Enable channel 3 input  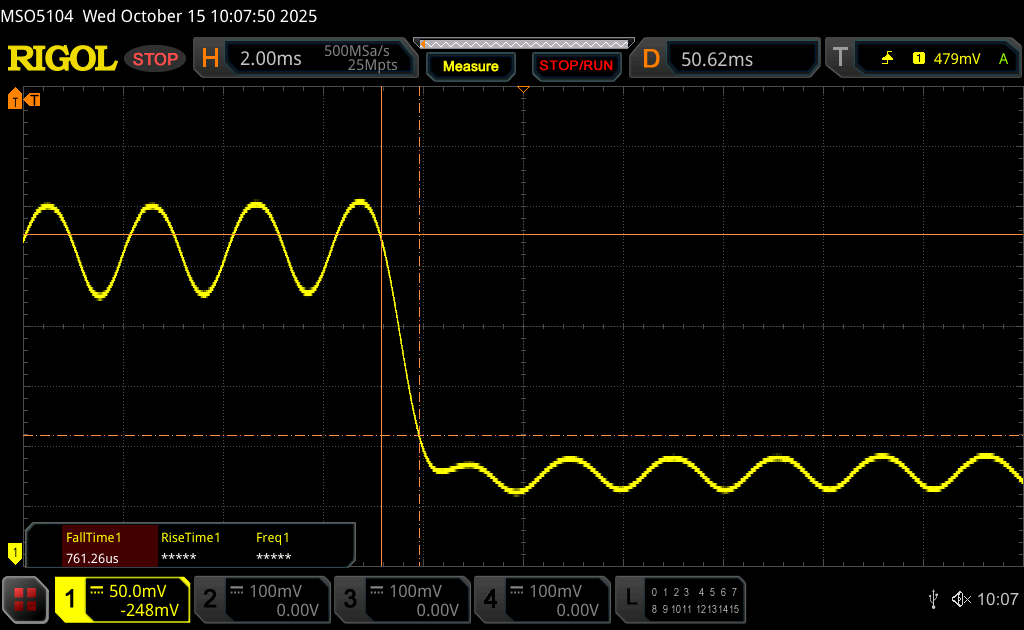coord(401,600)
